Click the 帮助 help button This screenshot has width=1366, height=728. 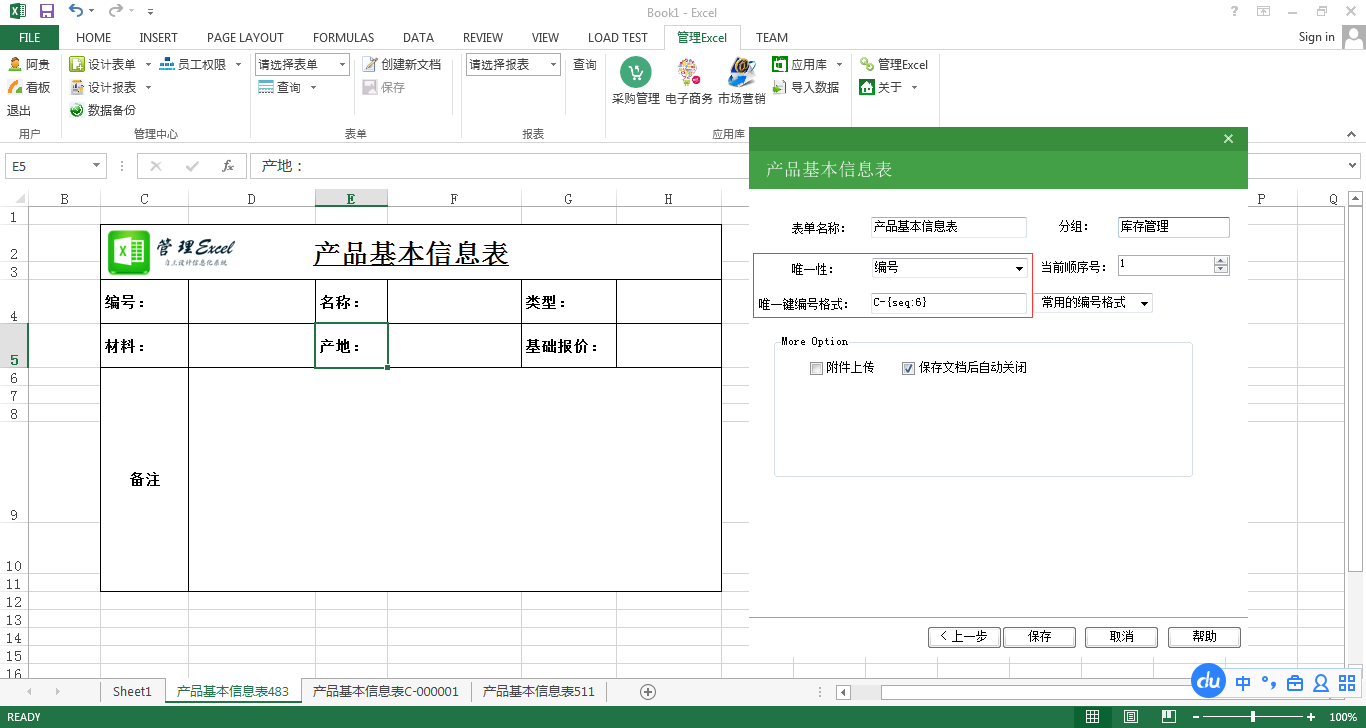[1205, 637]
